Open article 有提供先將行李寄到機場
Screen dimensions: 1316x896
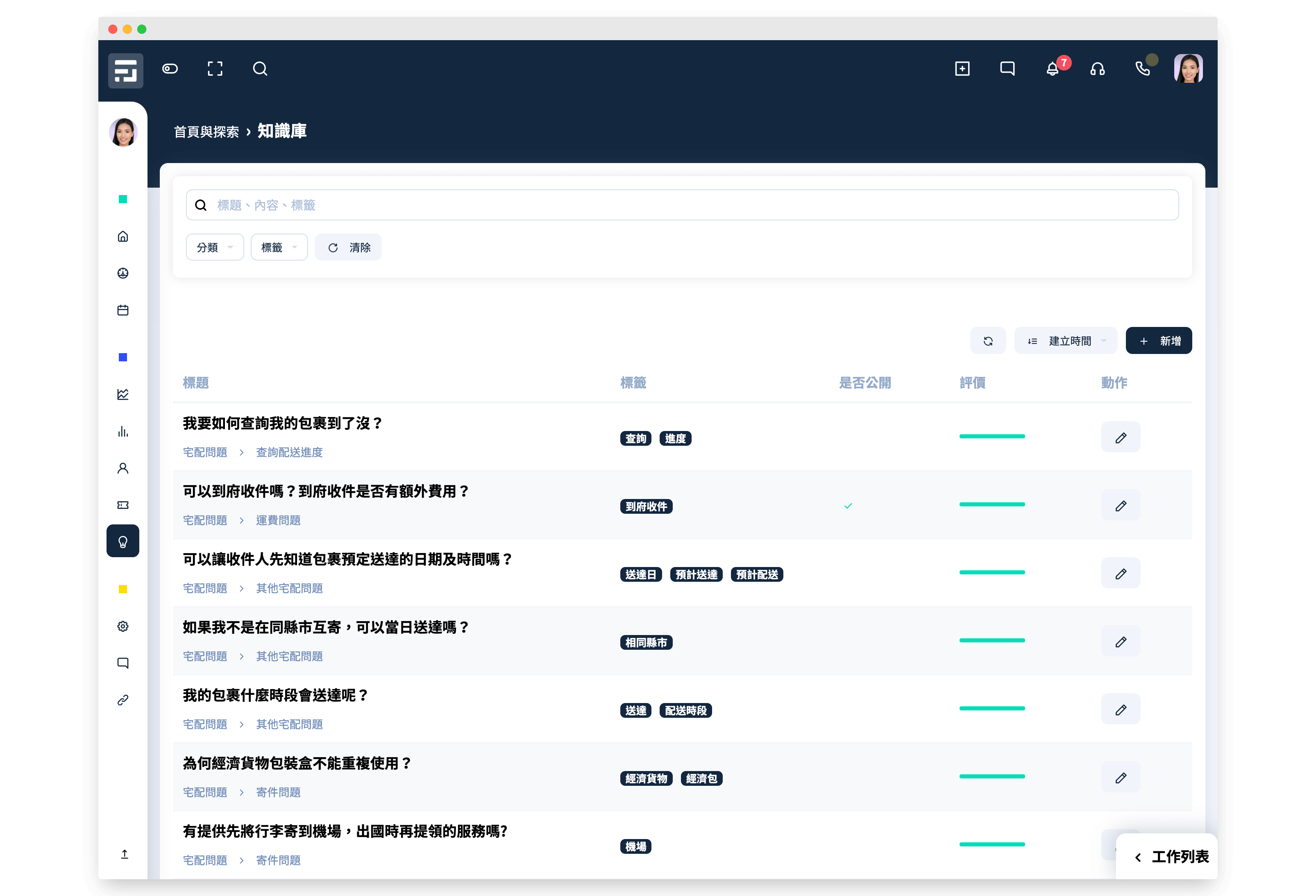coord(345,831)
